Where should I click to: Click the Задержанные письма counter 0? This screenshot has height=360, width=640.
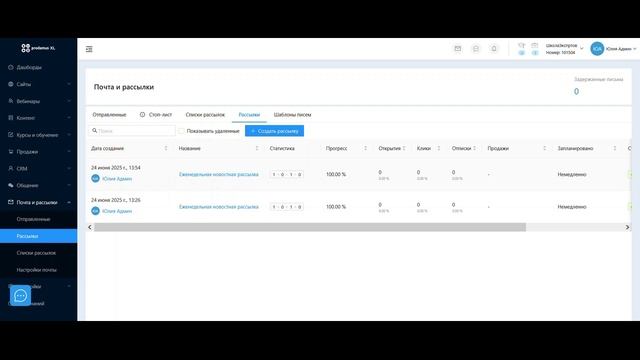click(576, 91)
